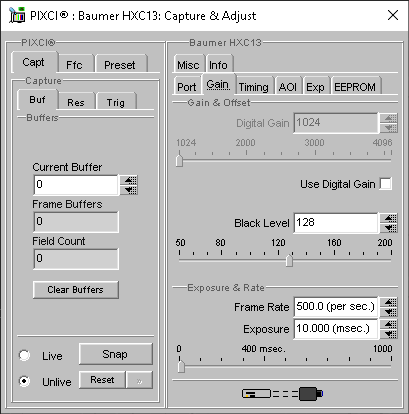The width and height of the screenshot is (409, 414).
Task: Decrement the Current Buffer value
Action: (x=129, y=190)
